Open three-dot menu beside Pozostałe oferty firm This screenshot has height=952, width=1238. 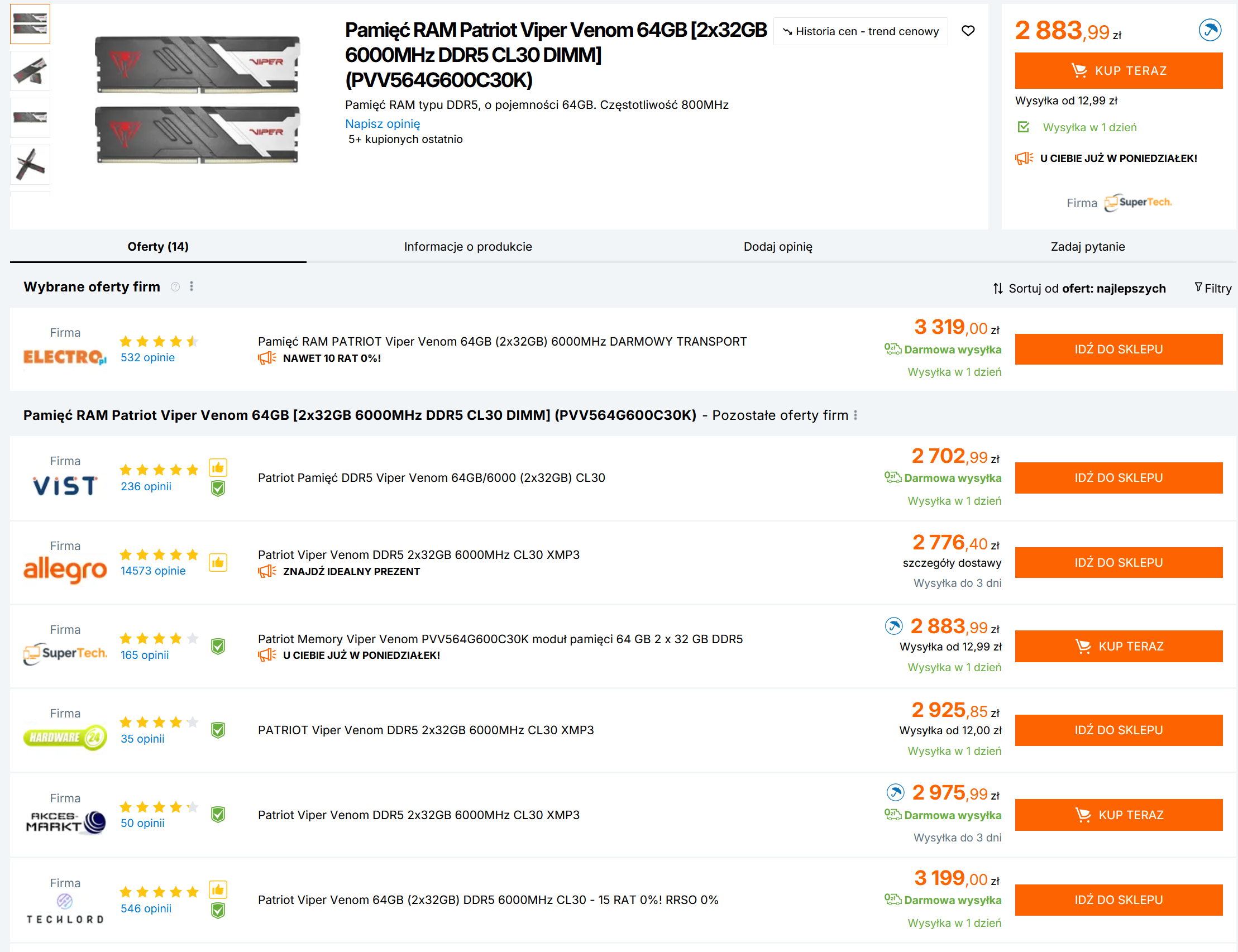click(x=855, y=415)
